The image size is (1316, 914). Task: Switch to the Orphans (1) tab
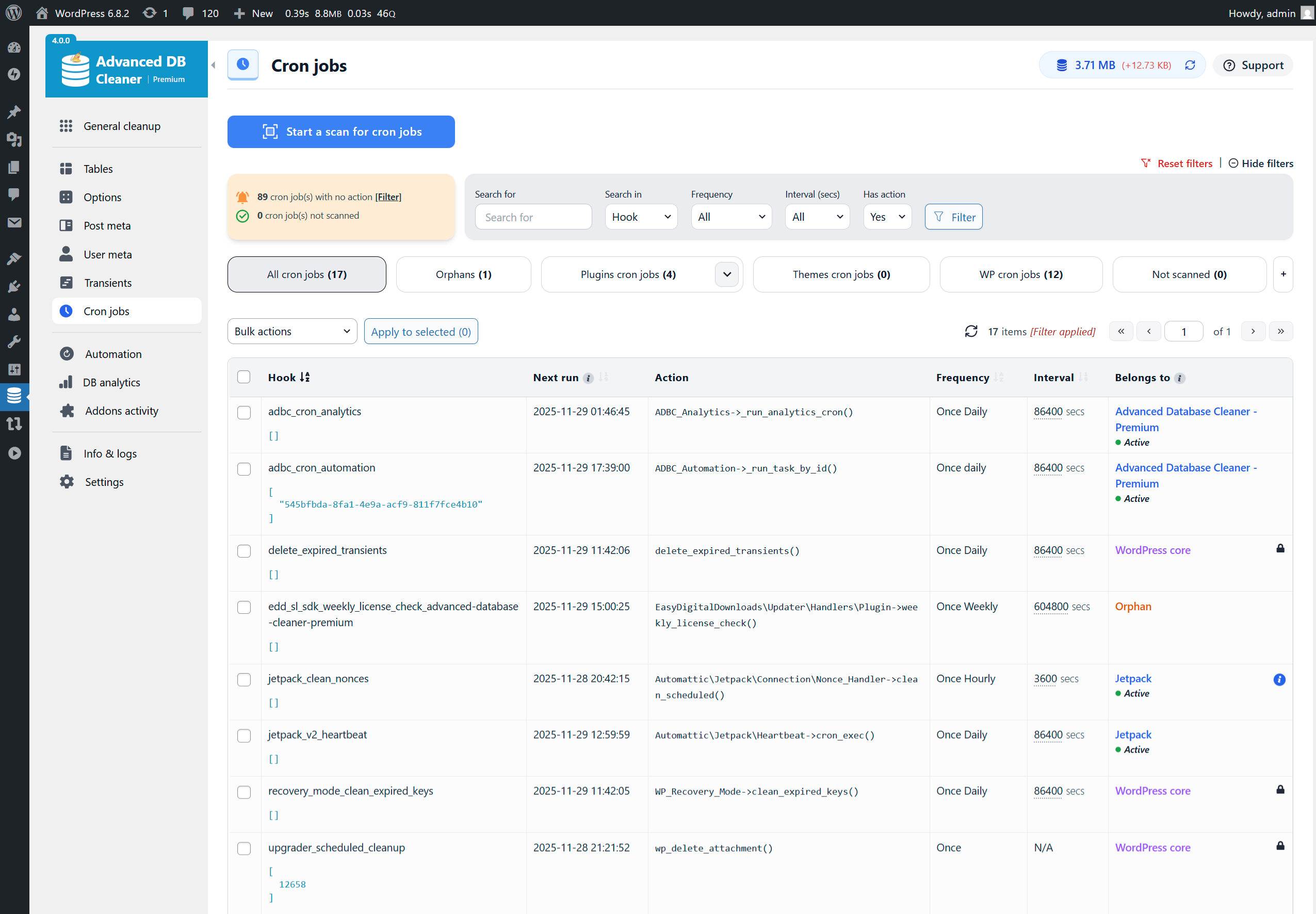(x=463, y=274)
